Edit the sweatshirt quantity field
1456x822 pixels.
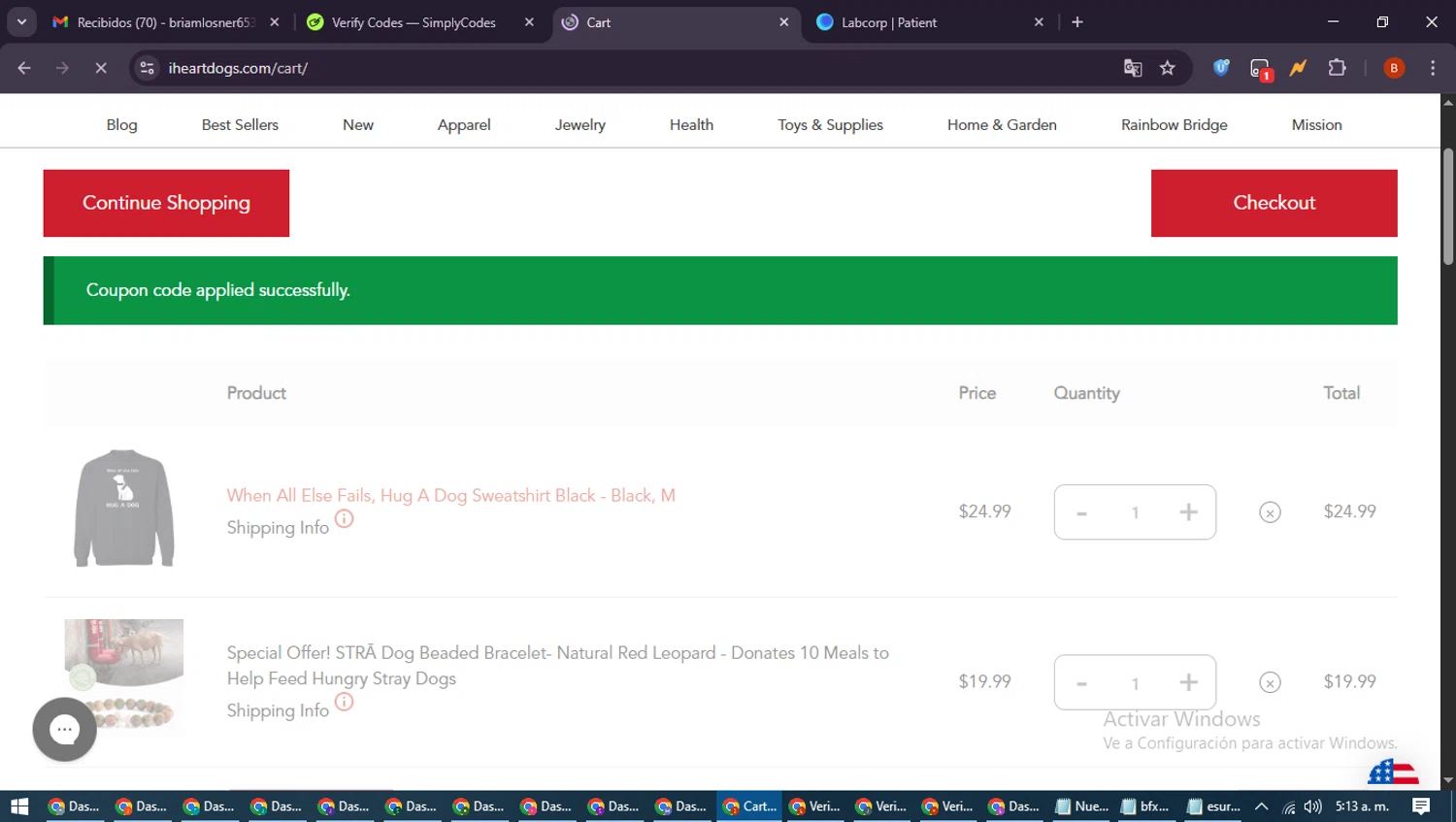[x=1135, y=512]
